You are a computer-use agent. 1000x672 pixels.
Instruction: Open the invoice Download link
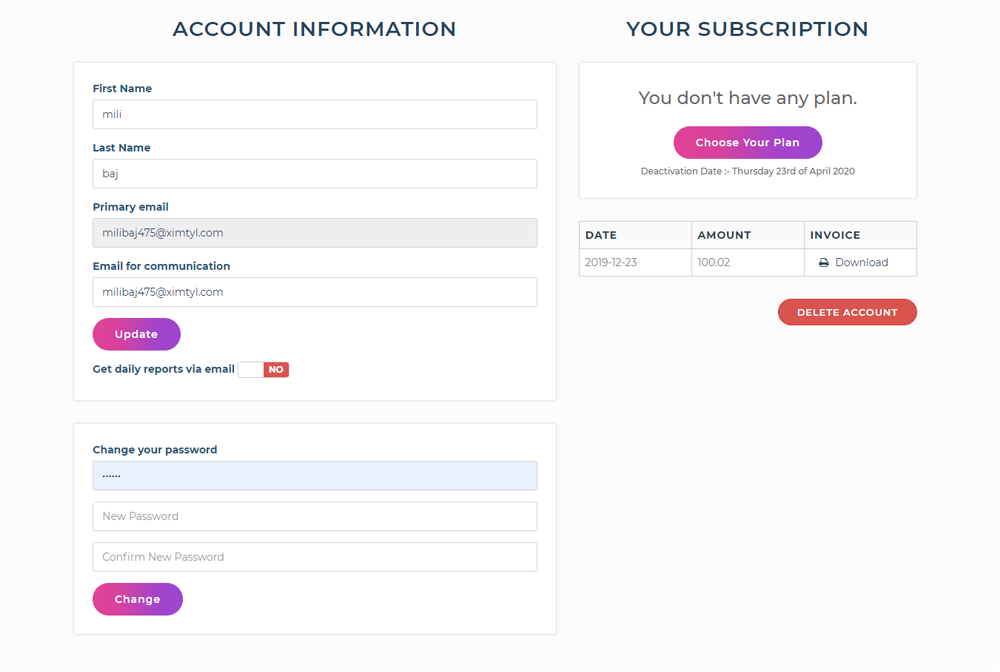[859, 262]
